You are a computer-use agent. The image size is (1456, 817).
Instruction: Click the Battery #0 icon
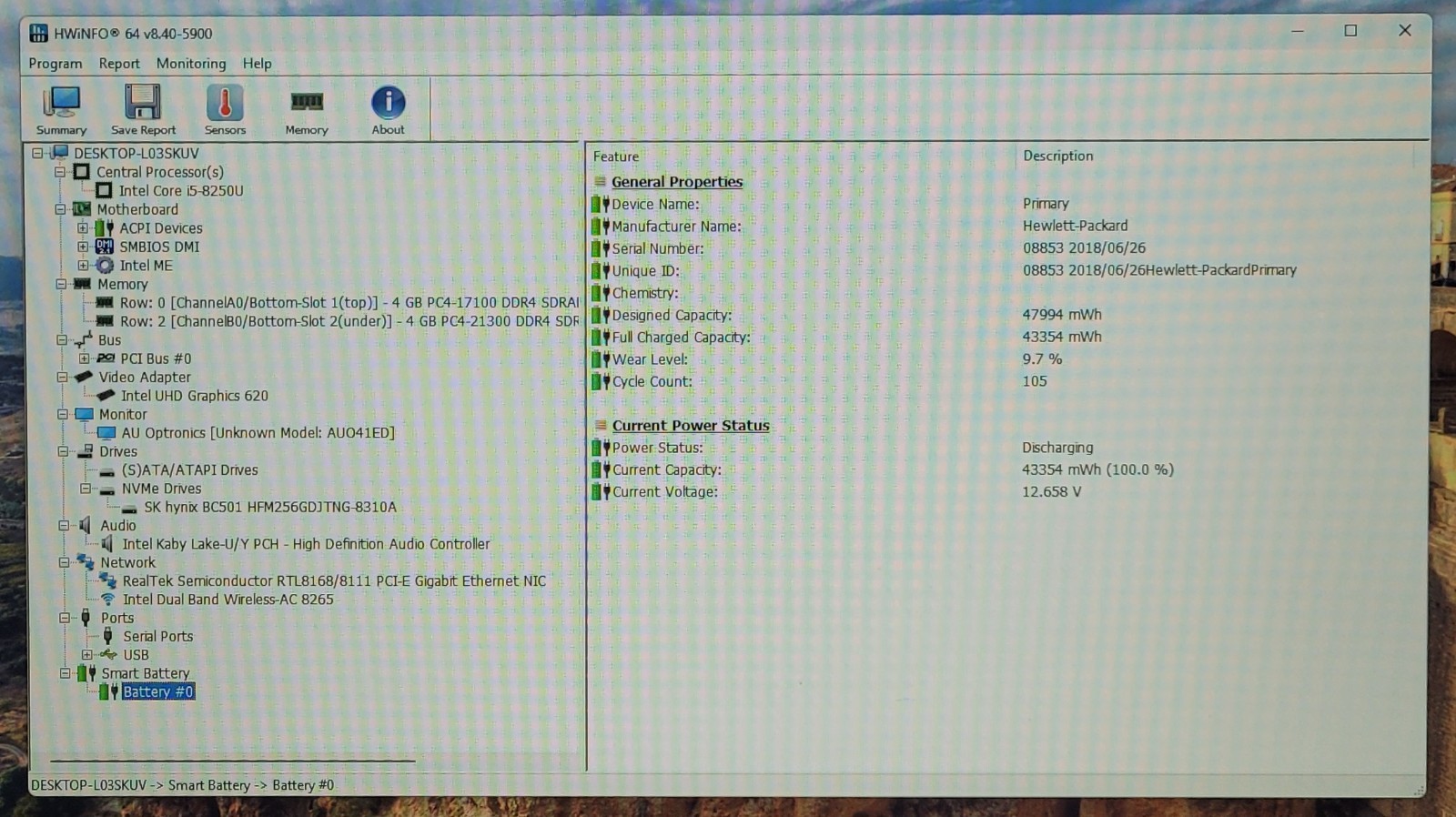click(108, 691)
